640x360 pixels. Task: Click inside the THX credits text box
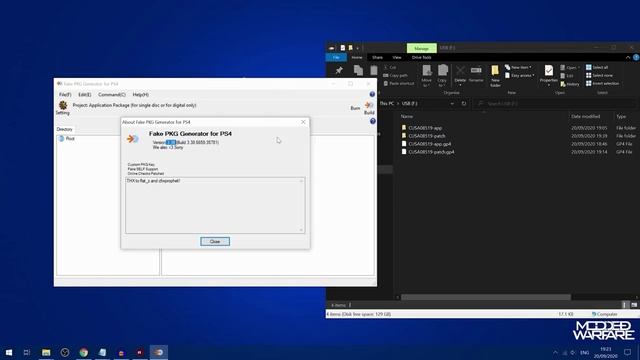coord(215,205)
